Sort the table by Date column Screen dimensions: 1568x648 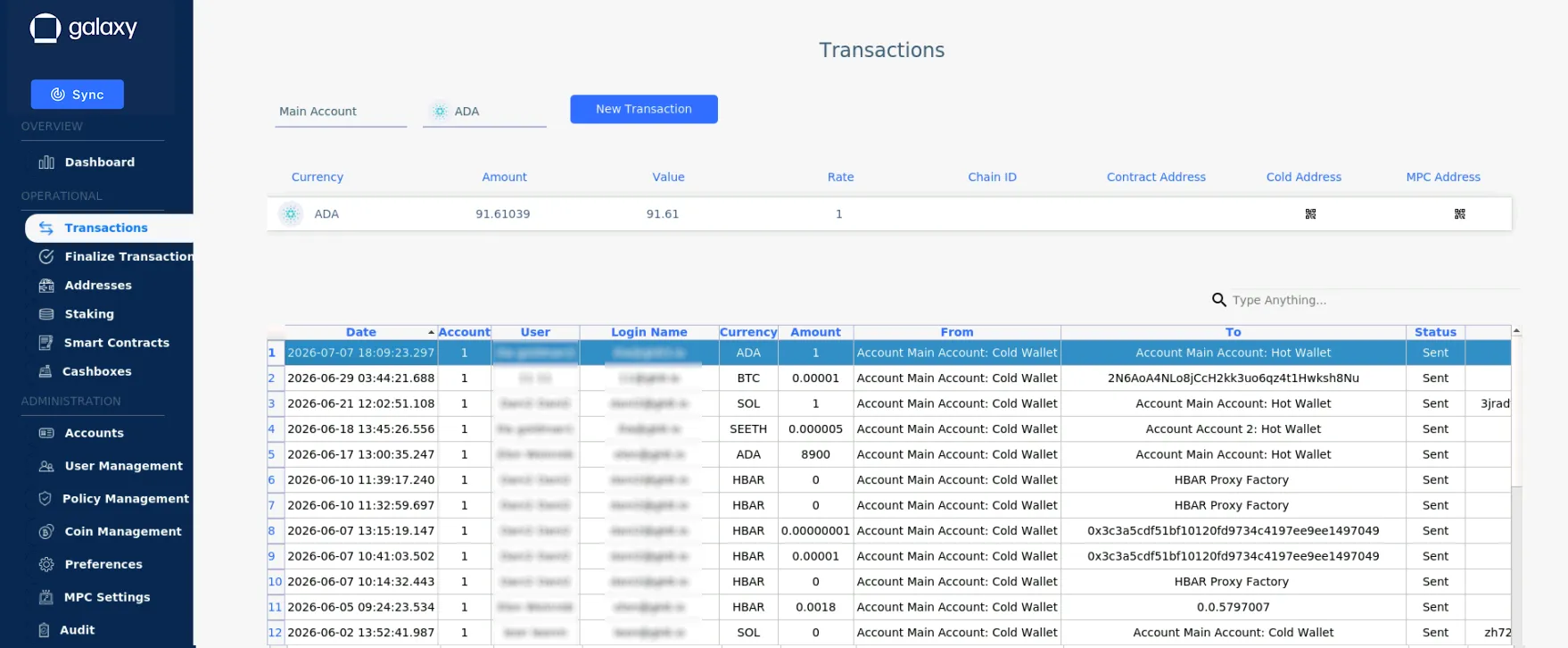click(361, 332)
